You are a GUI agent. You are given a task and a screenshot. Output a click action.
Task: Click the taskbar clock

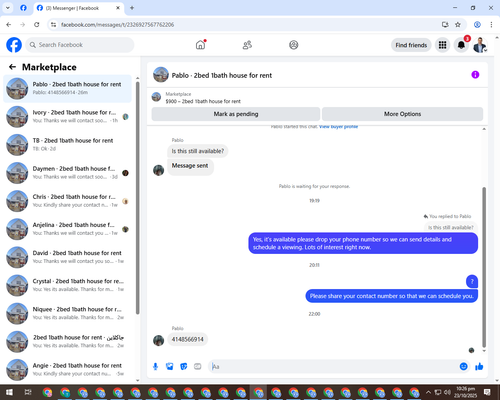coord(466,392)
